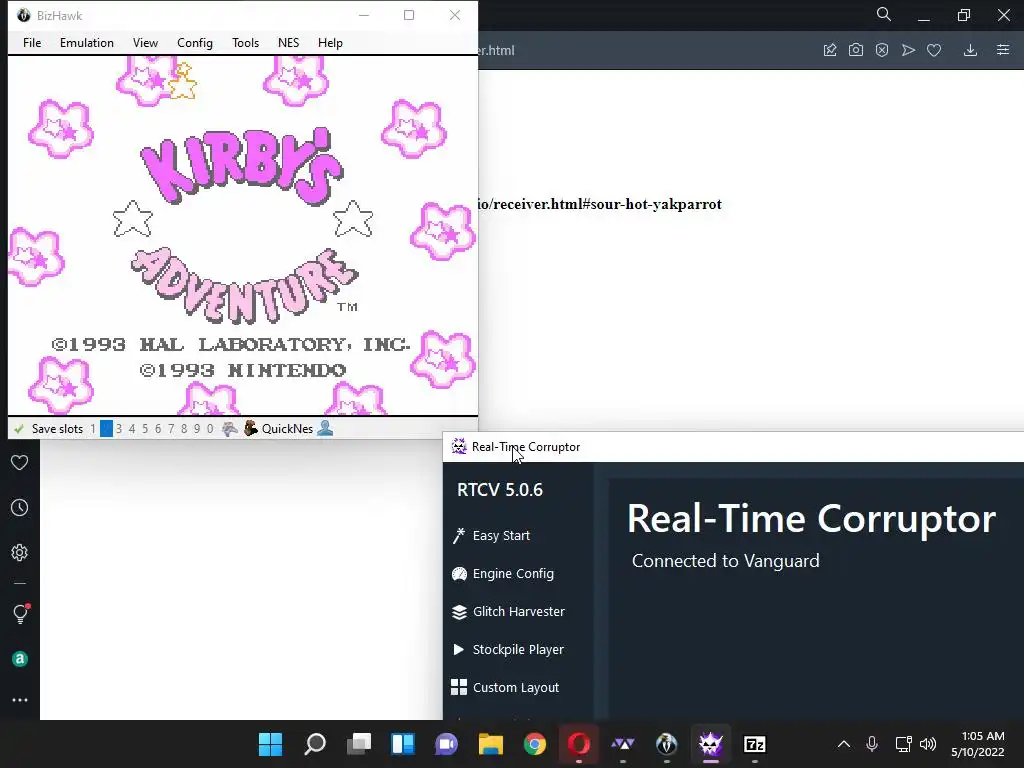Open Google Chrome from taskbar
This screenshot has height=768, width=1024.
[x=535, y=744]
